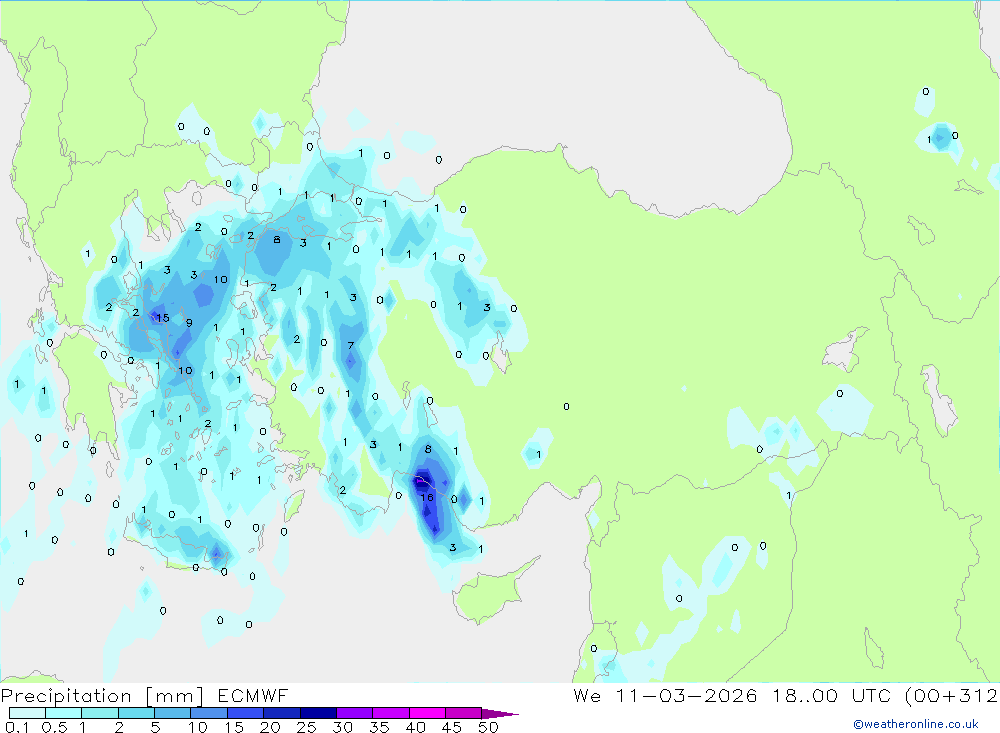
Task: Click the 20–25 mm legend color swatch
Action: [281, 713]
